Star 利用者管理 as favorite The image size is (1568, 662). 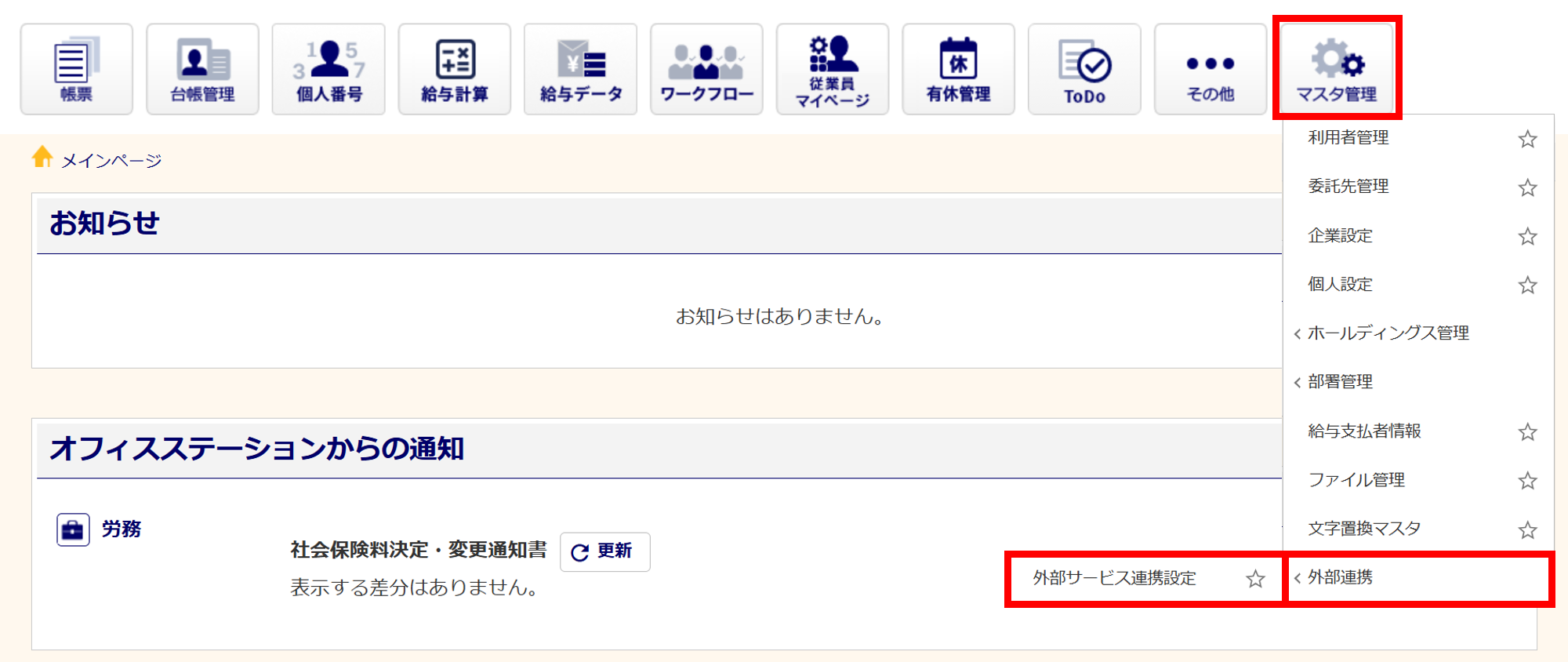click(x=1527, y=139)
